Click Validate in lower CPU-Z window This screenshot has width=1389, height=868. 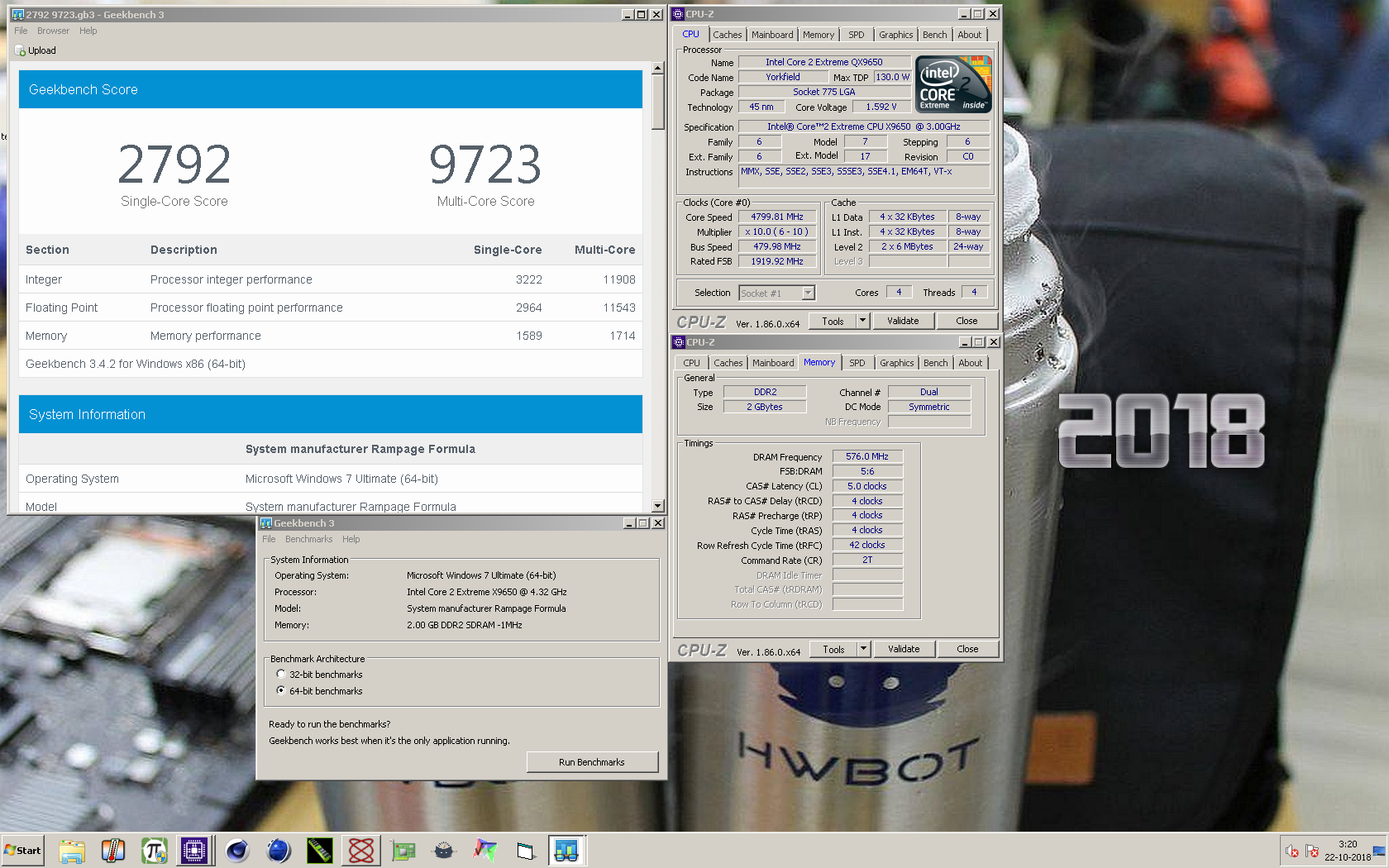(x=904, y=649)
